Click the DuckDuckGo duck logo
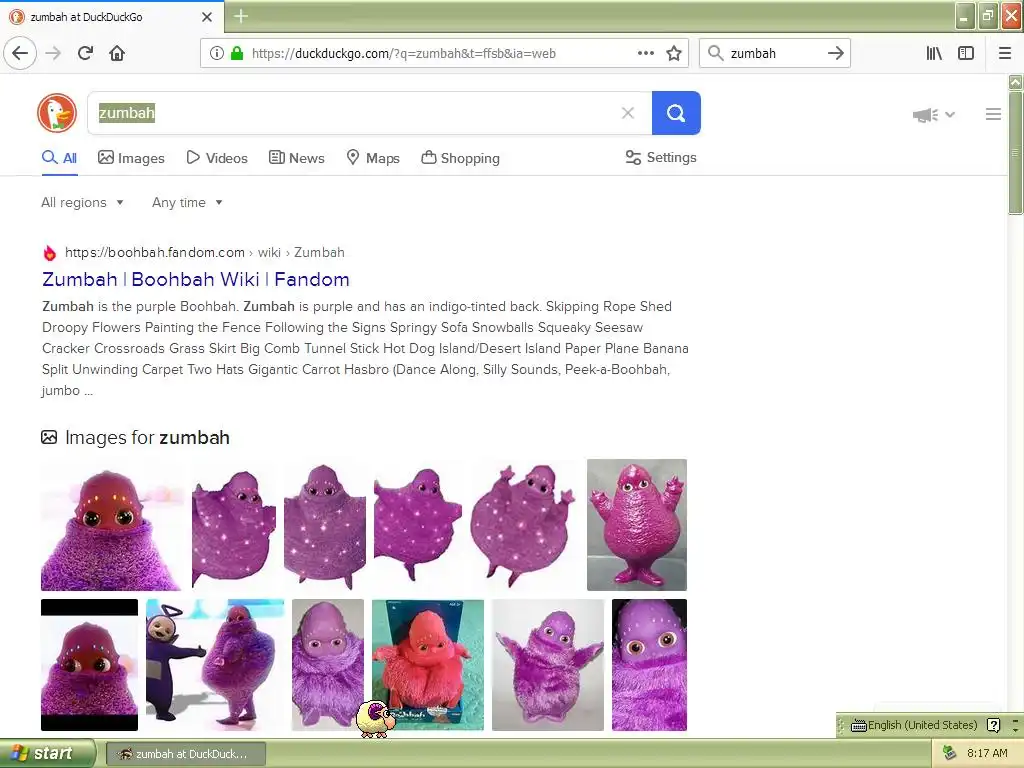 57,113
